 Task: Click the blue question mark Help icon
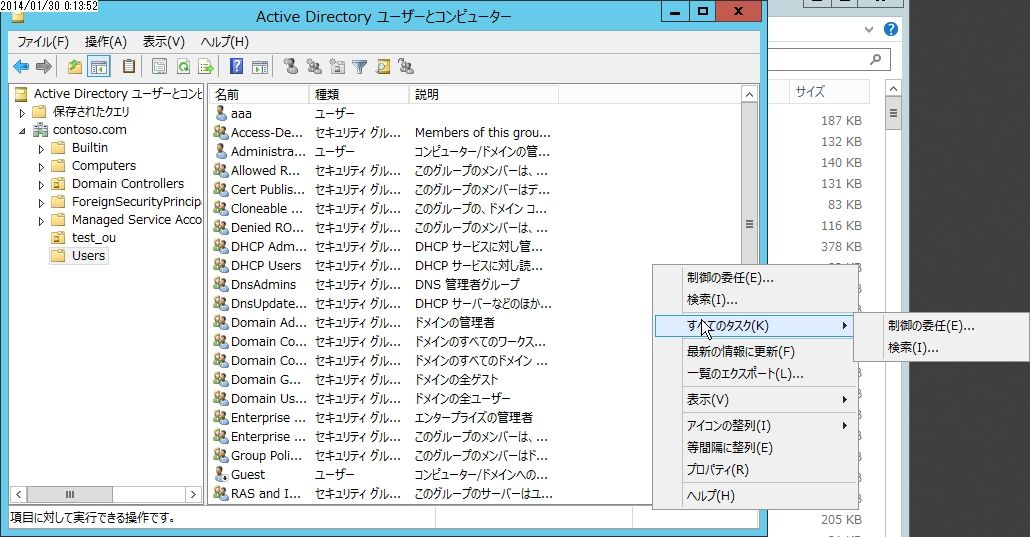[236, 66]
